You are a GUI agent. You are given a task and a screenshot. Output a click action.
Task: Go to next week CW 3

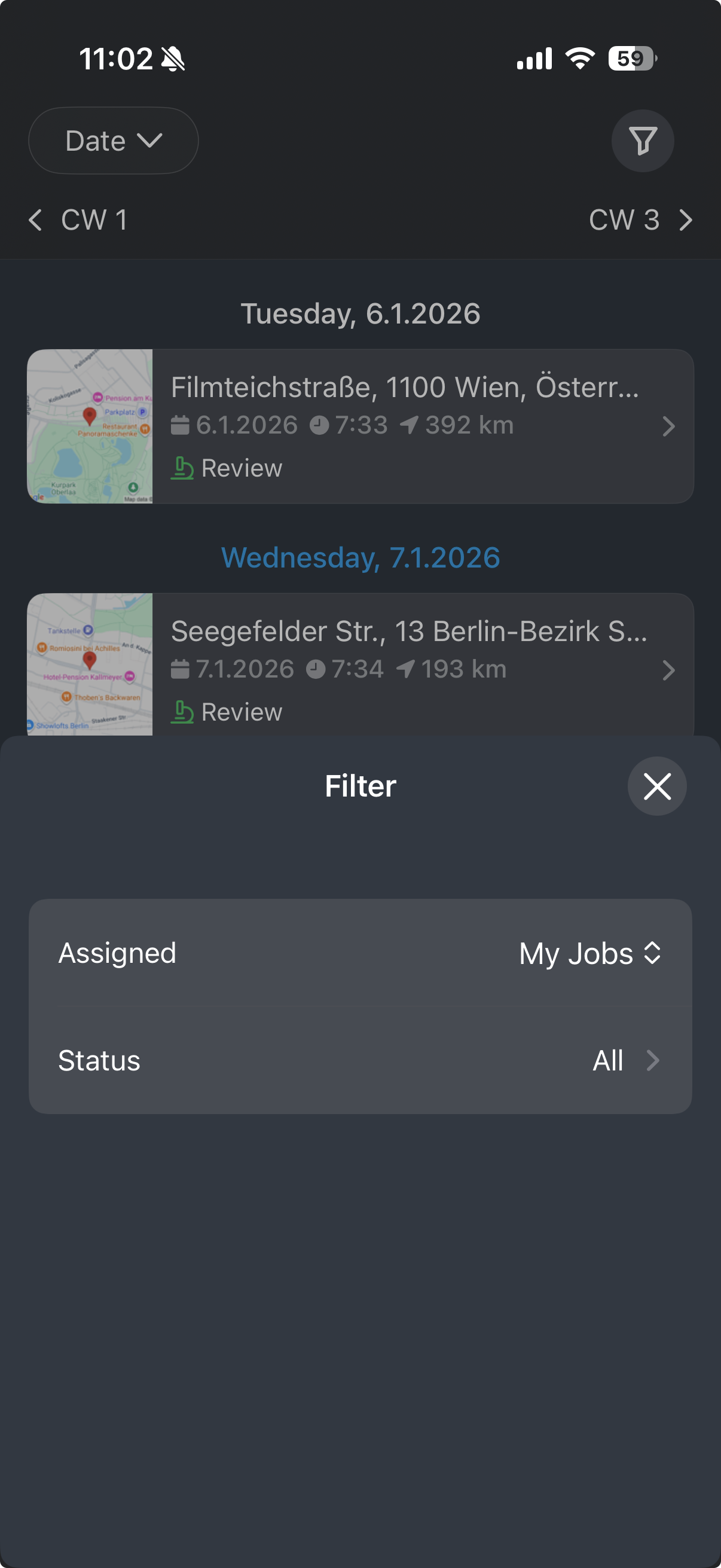[x=624, y=219]
